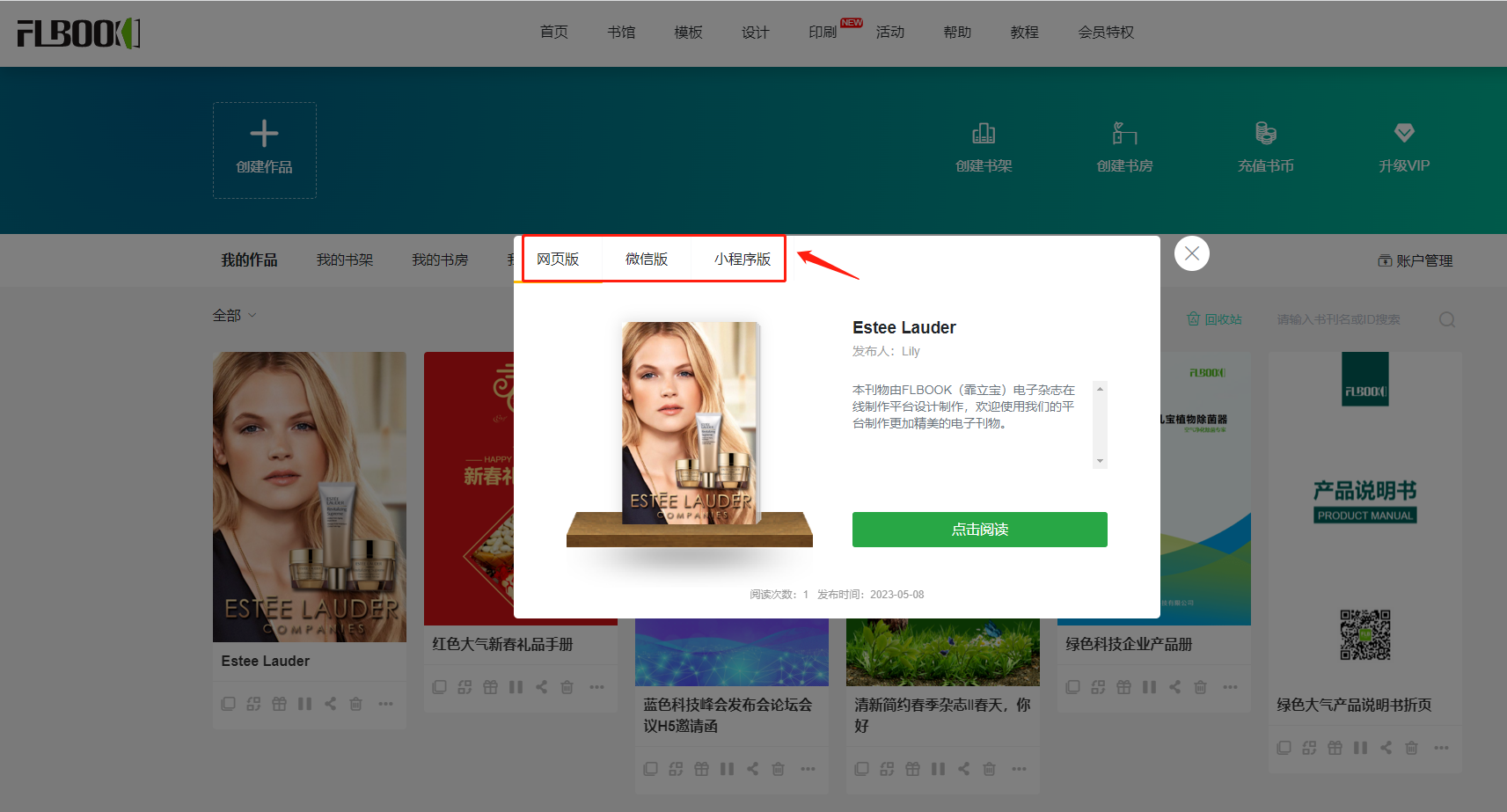Open more options under 红色大气新春礼品手册
Viewport: 1507px width, 812px height.
596,687
